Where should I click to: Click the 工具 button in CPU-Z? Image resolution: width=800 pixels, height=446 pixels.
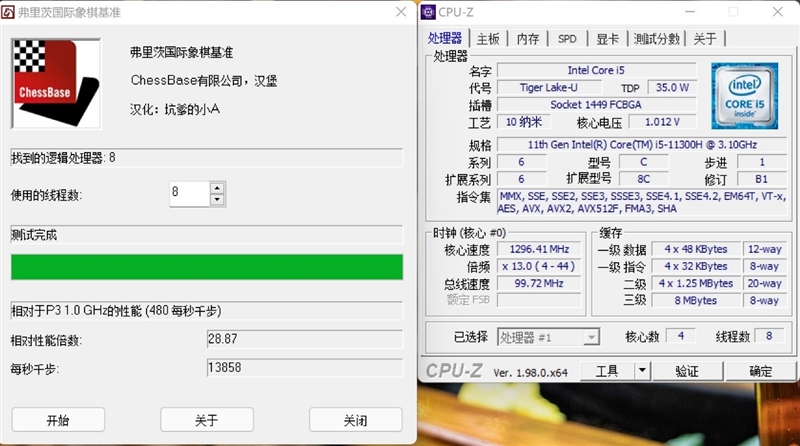[608, 371]
